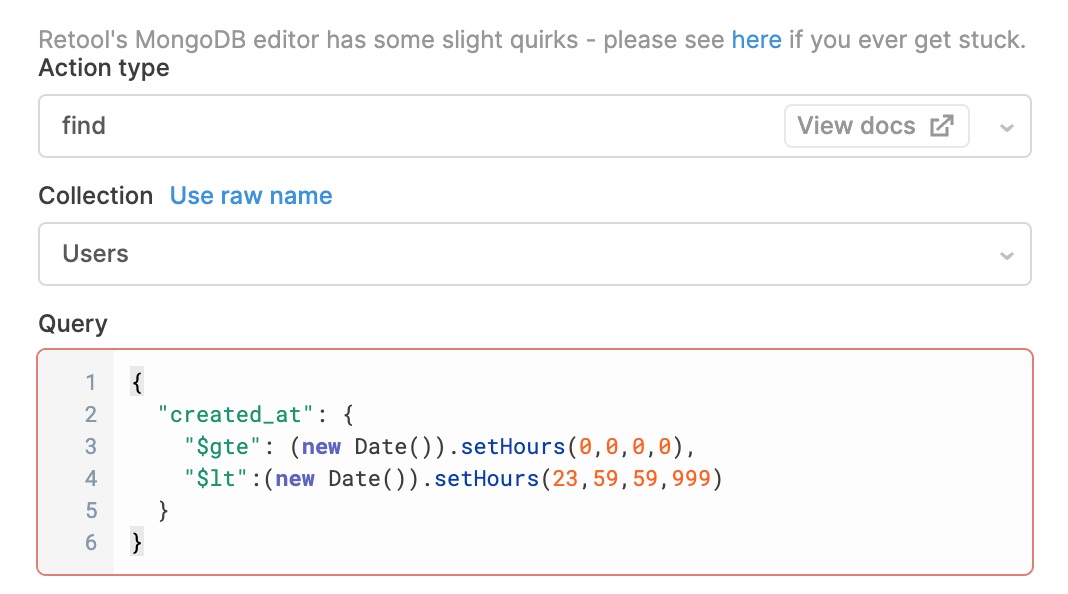This screenshot has height=594, width=1068.
Task: Click the closing brace on line 5
Action: pyautogui.click(x=163, y=511)
